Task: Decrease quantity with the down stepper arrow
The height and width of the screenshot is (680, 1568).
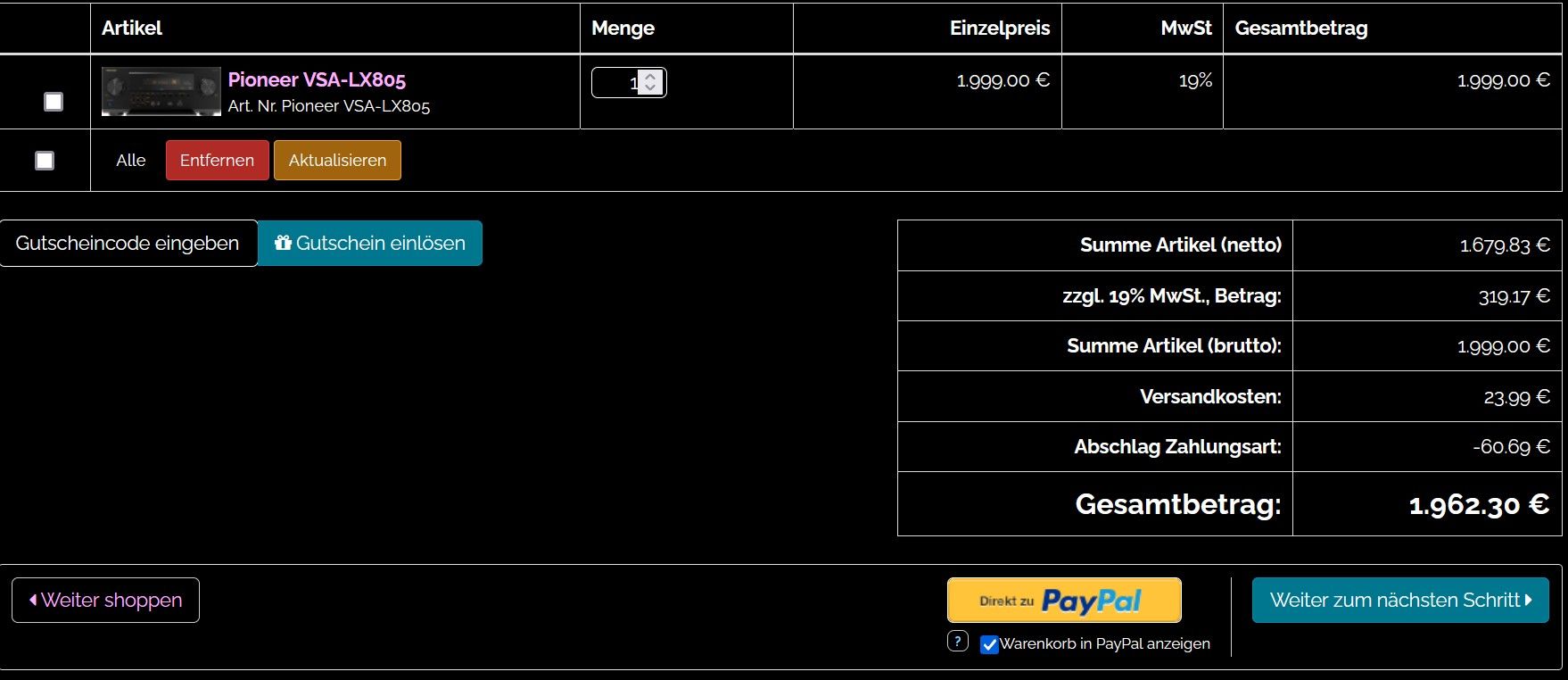Action: pyautogui.click(x=651, y=88)
